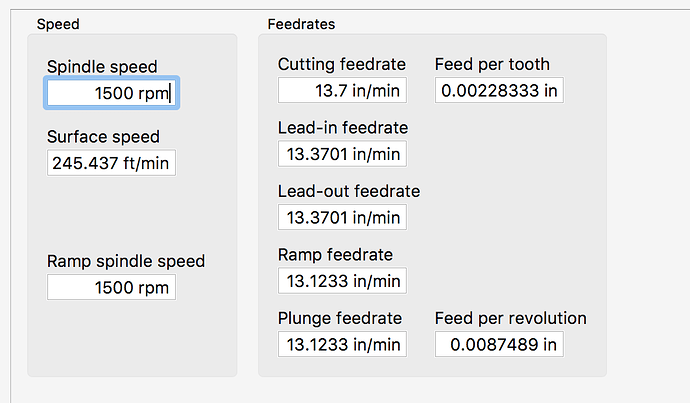Click the "Lead-out feedrate" text label

pos(349,191)
